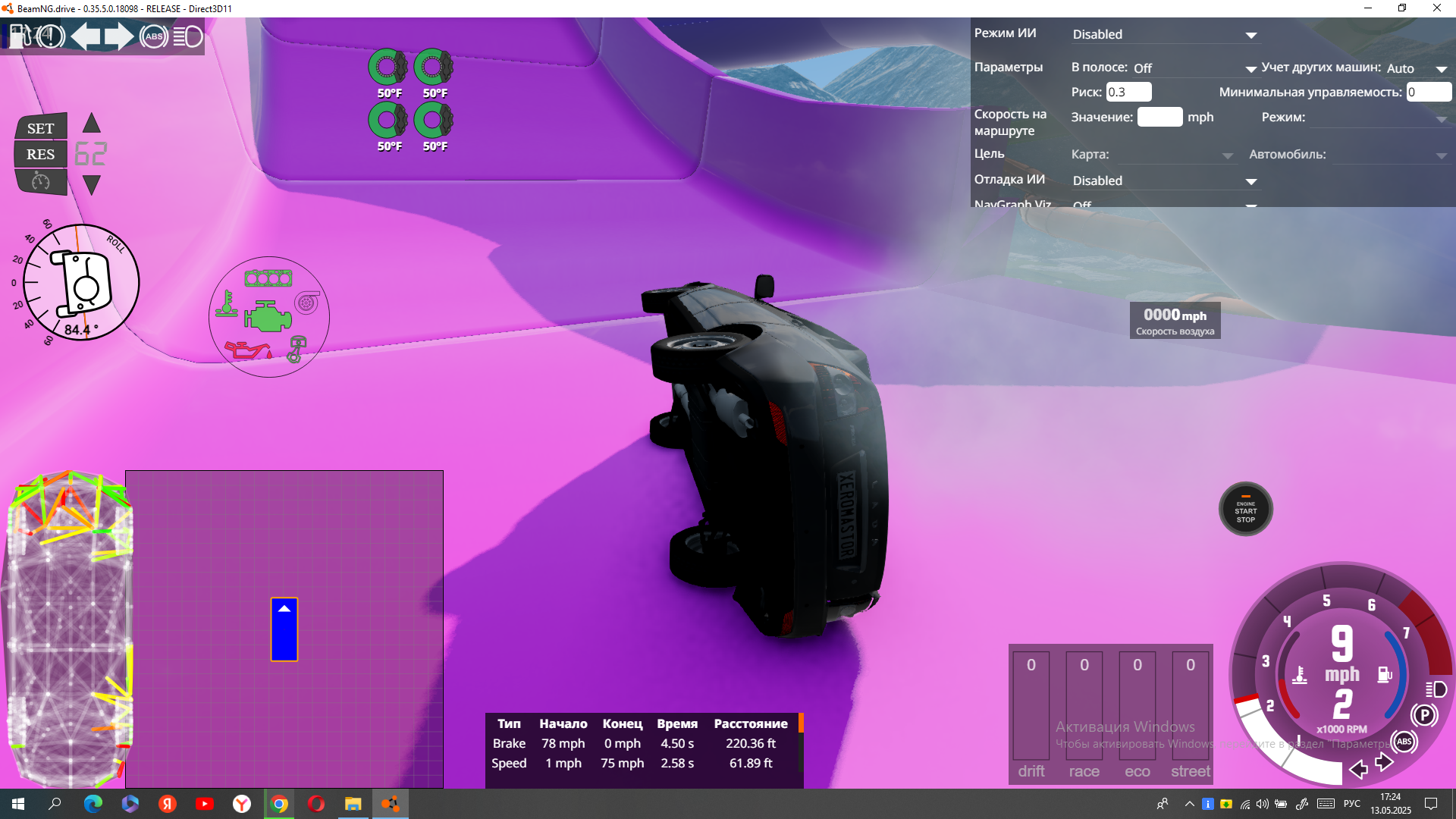Expand the Отладка ИИ dropdown
The width and height of the screenshot is (1456, 819).
click(1165, 181)
